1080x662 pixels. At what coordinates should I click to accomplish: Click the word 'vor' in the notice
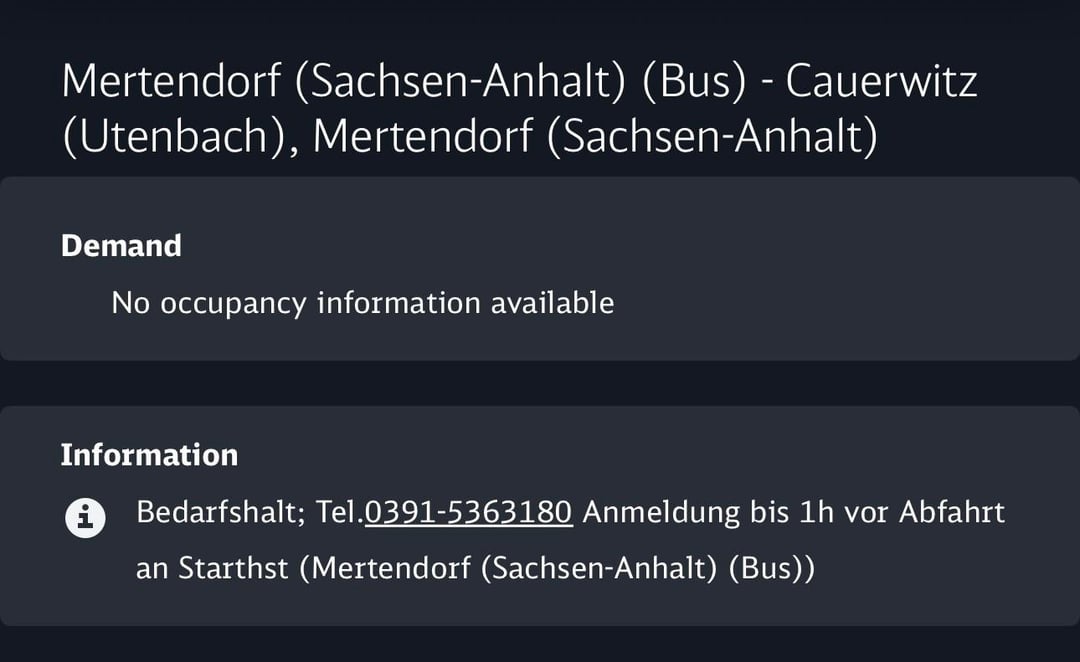866,512
